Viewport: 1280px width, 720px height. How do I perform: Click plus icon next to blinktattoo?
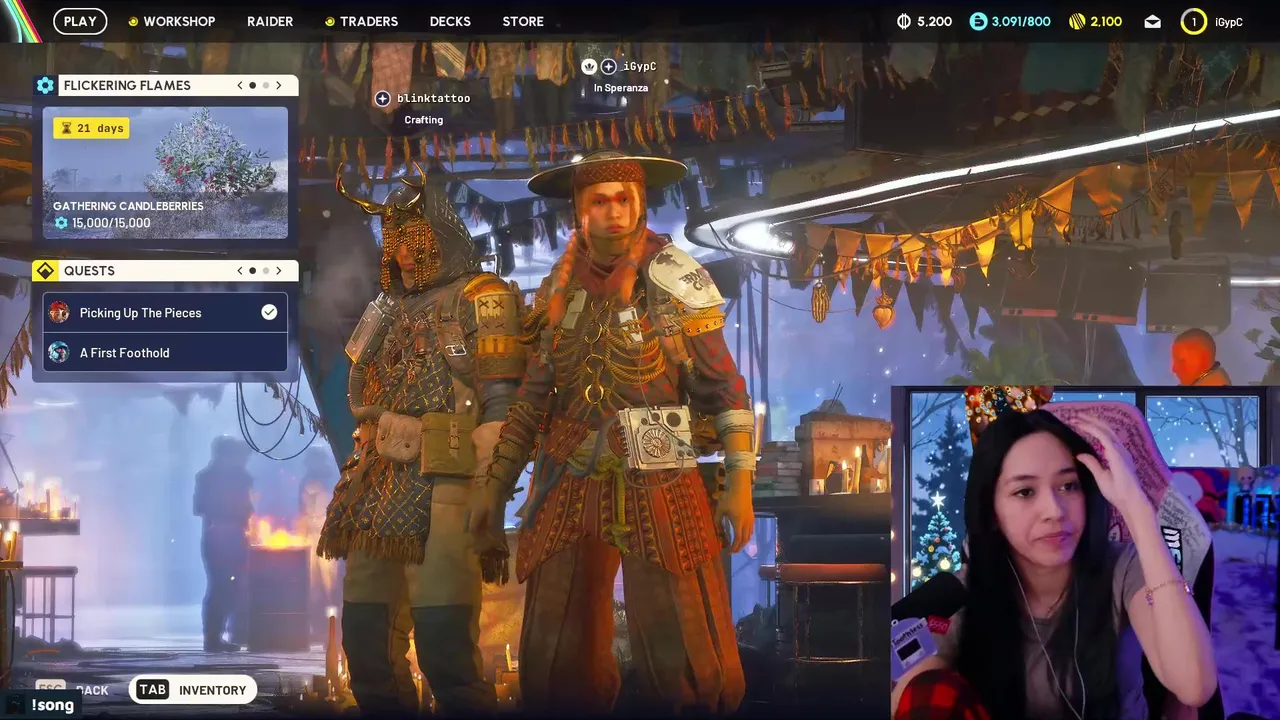pos(382,98)
